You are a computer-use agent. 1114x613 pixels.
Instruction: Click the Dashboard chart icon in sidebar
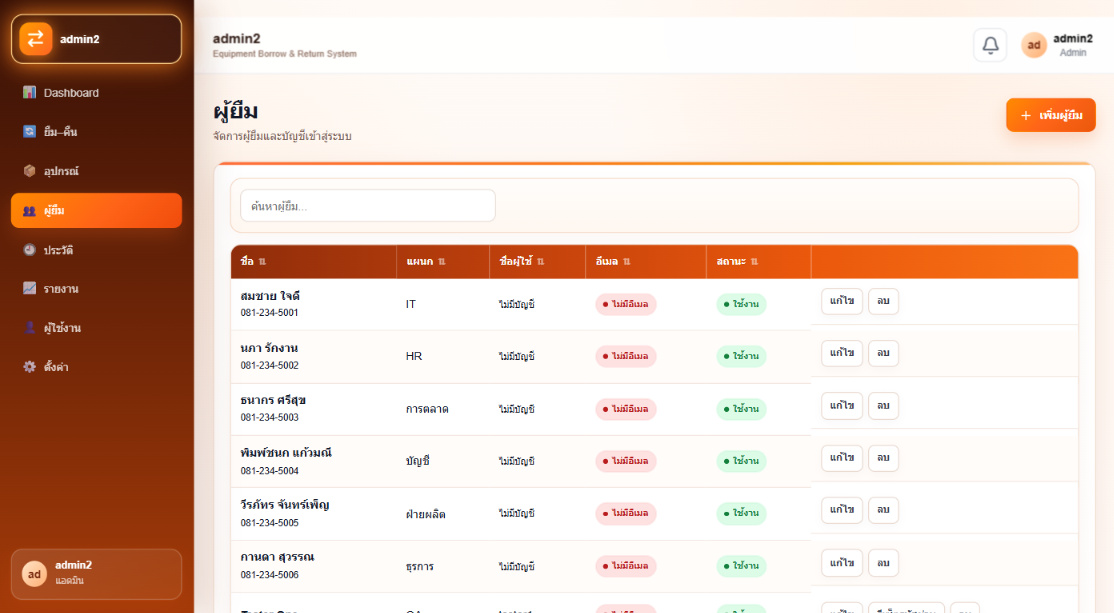[29, 92]
